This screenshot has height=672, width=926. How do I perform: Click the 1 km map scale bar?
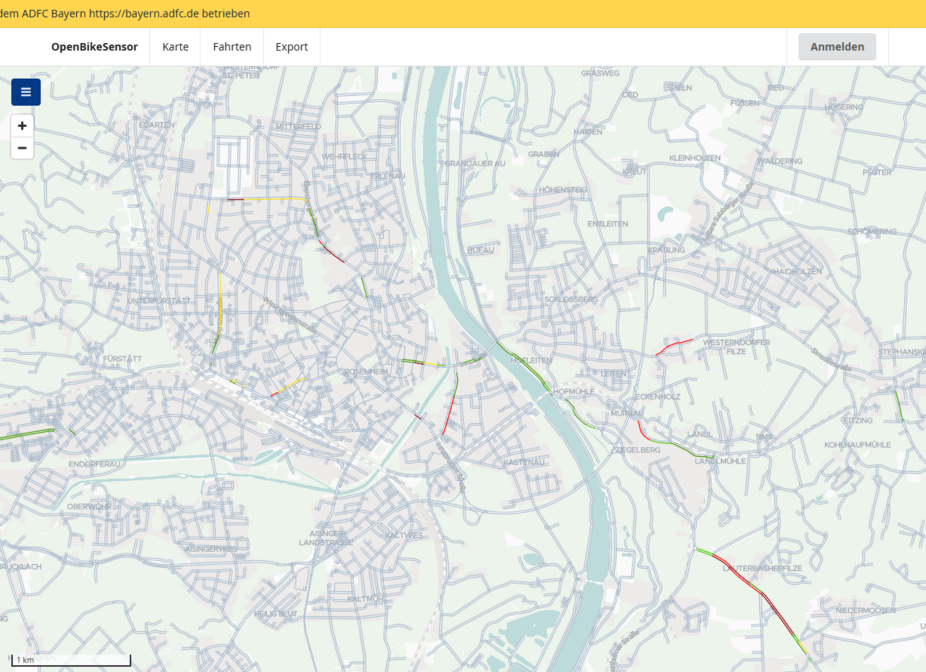pos(72,660)
